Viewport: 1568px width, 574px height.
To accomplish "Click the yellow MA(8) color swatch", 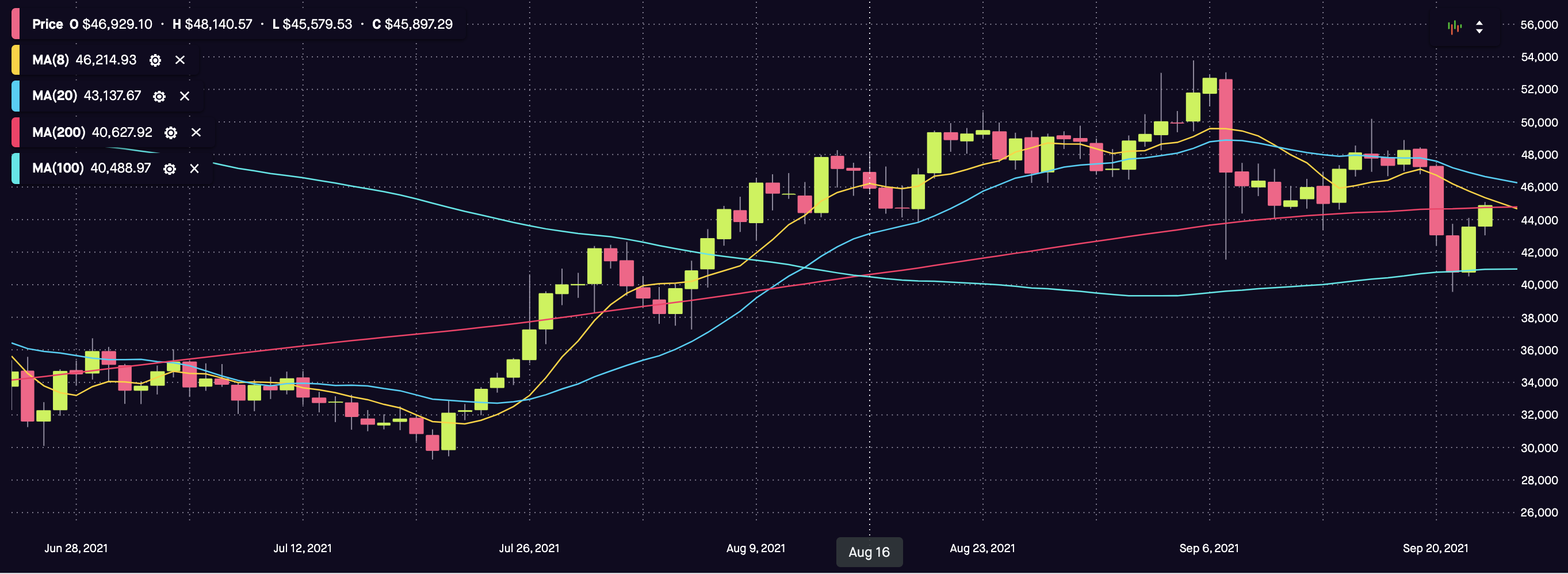I will tap(16, 60).
